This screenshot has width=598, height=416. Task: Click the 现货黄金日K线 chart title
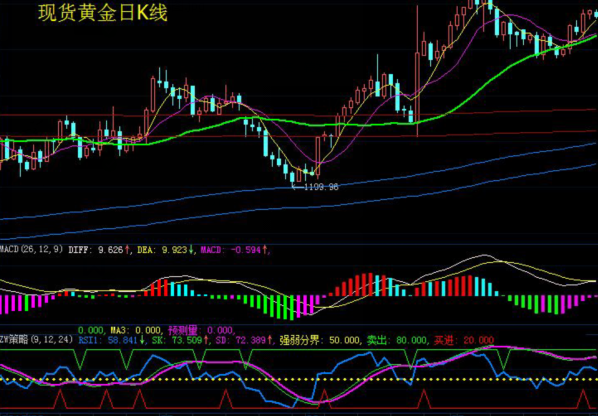pos(103,13)
